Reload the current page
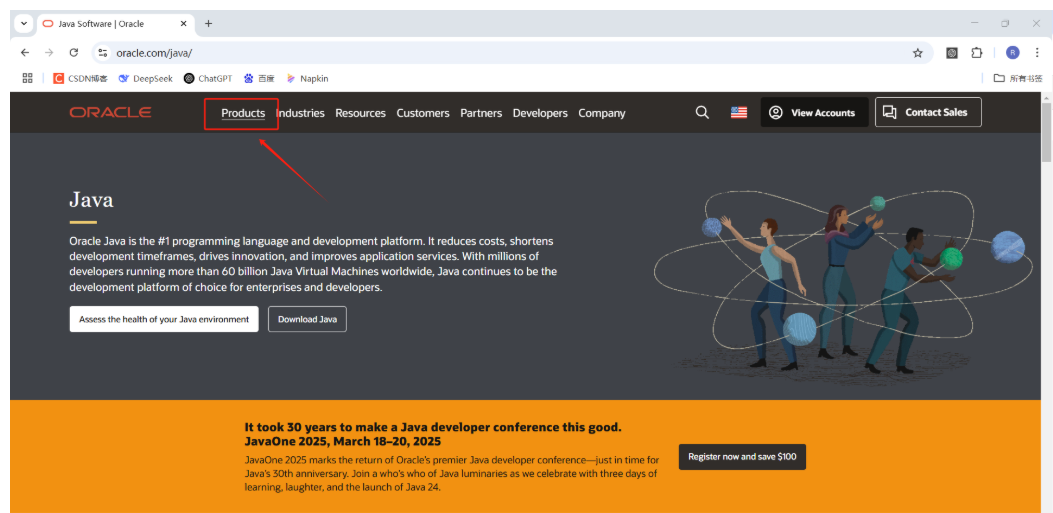This screenshot has width=1053, height=513. point(74,52)
